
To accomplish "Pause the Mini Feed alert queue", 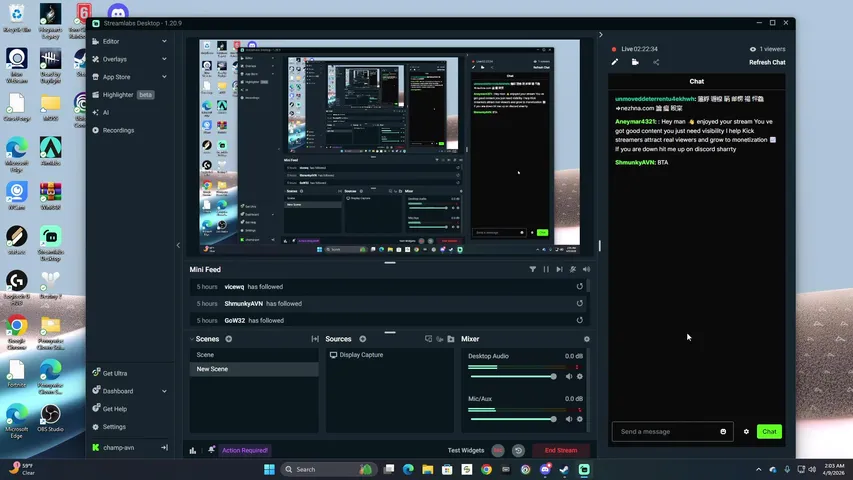I will 546,269.
